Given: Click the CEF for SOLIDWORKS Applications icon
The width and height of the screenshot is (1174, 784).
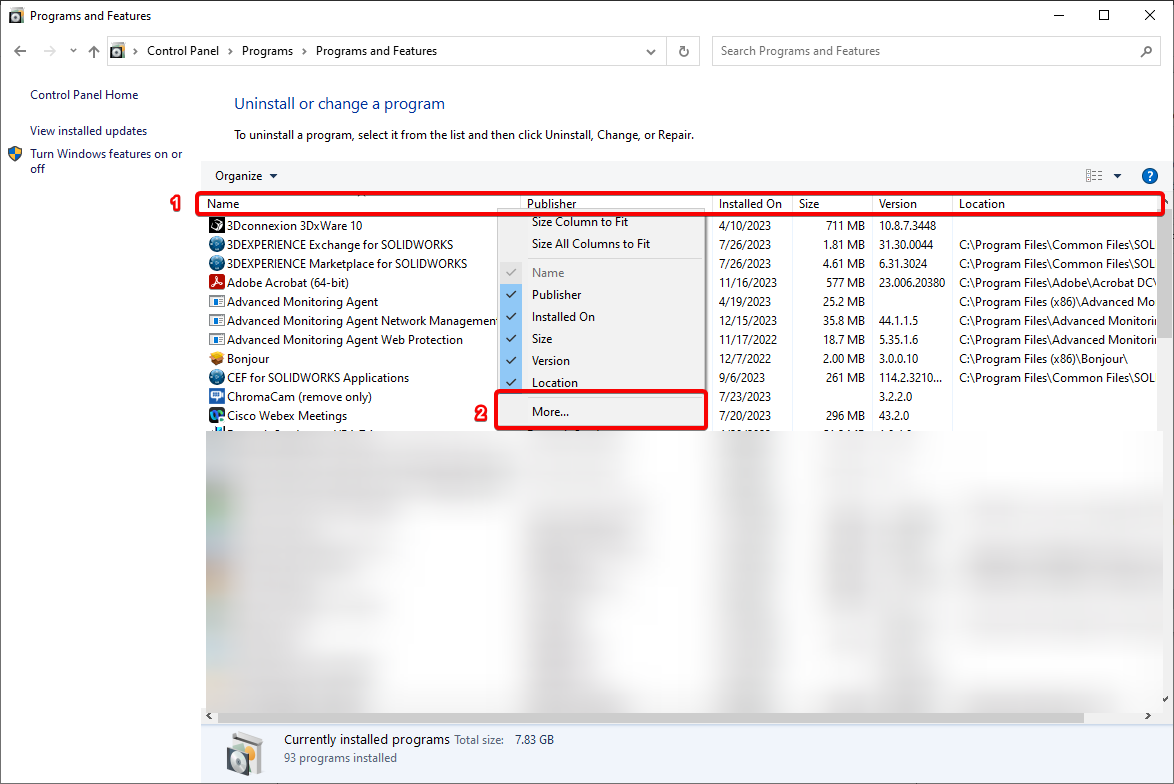Looking at the screenshot, I should (216, 377).
